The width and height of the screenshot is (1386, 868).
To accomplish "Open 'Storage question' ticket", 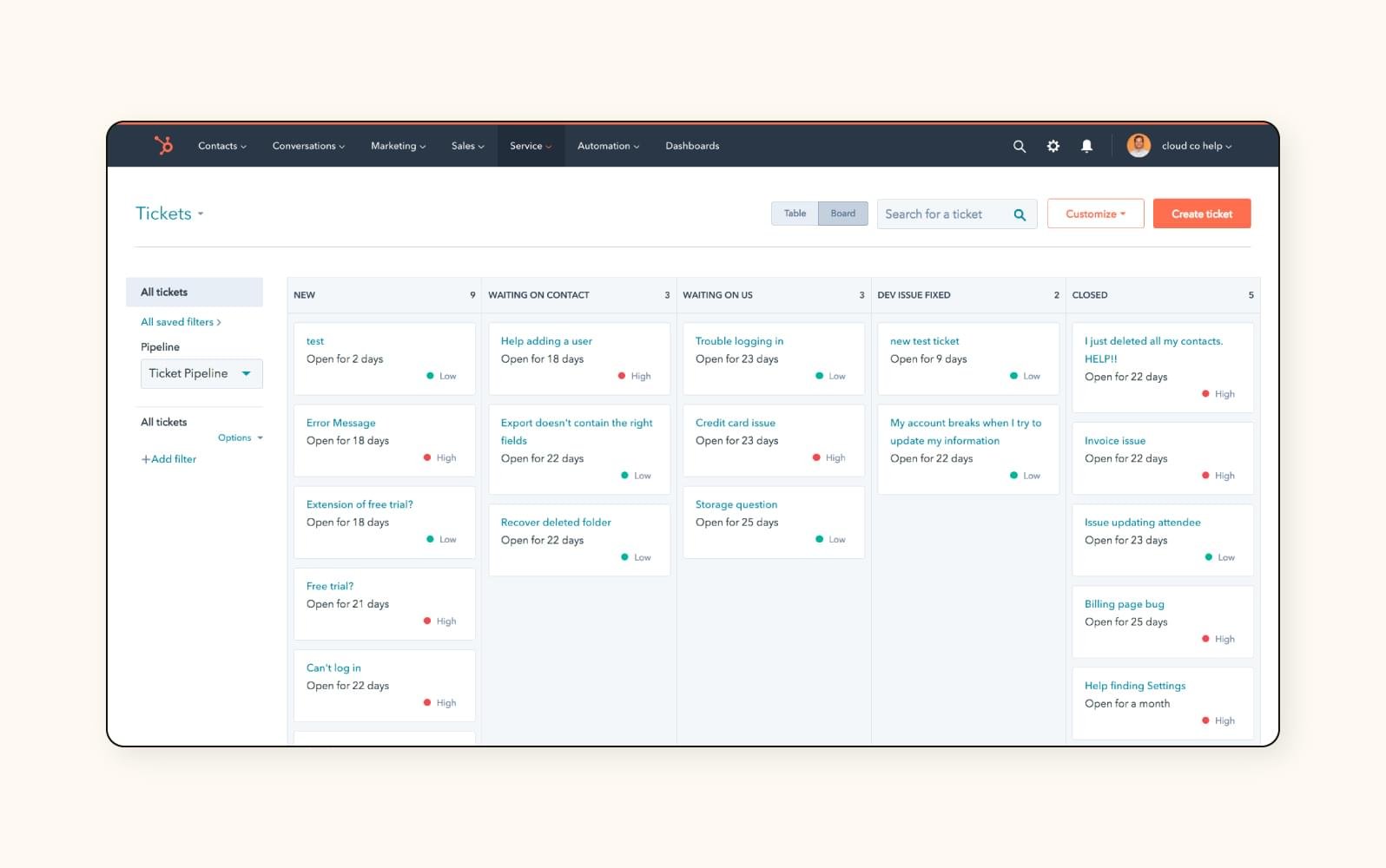I will click(736, 504).
